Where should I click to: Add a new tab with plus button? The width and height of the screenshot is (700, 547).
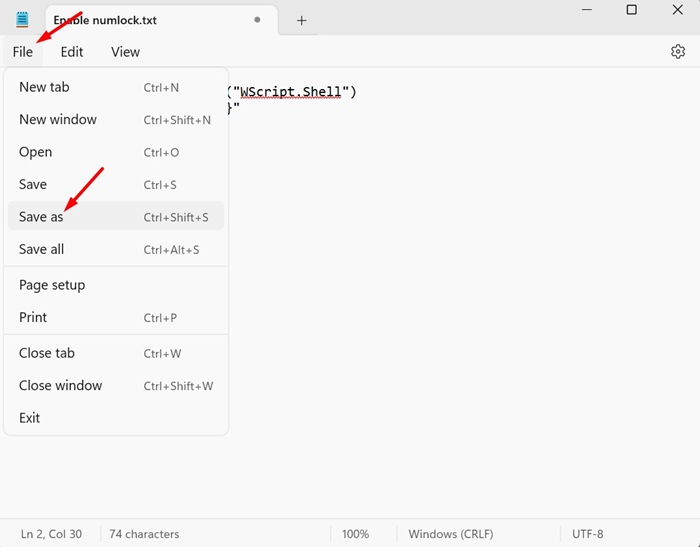[301, 21]
